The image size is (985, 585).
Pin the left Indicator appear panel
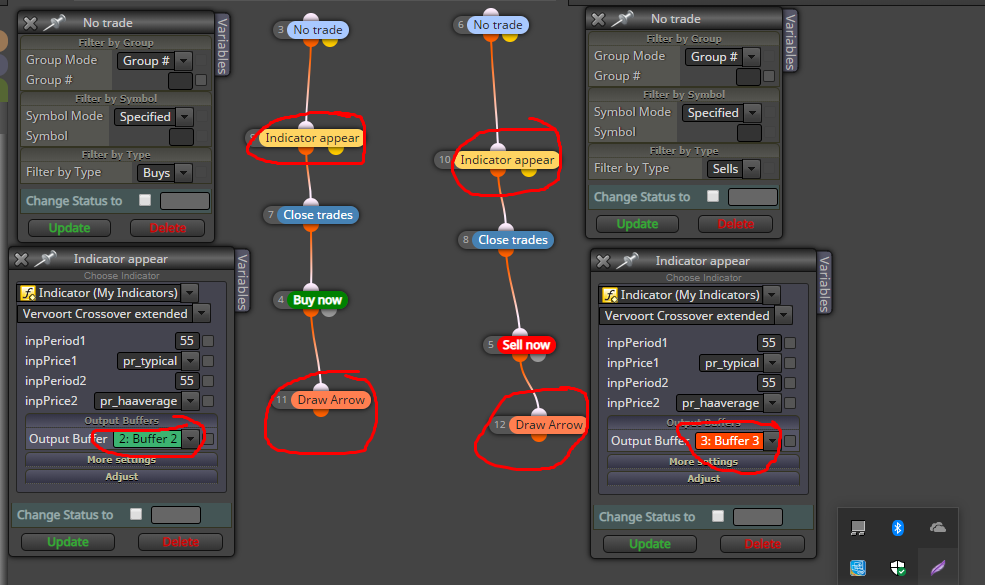(45, 258)
